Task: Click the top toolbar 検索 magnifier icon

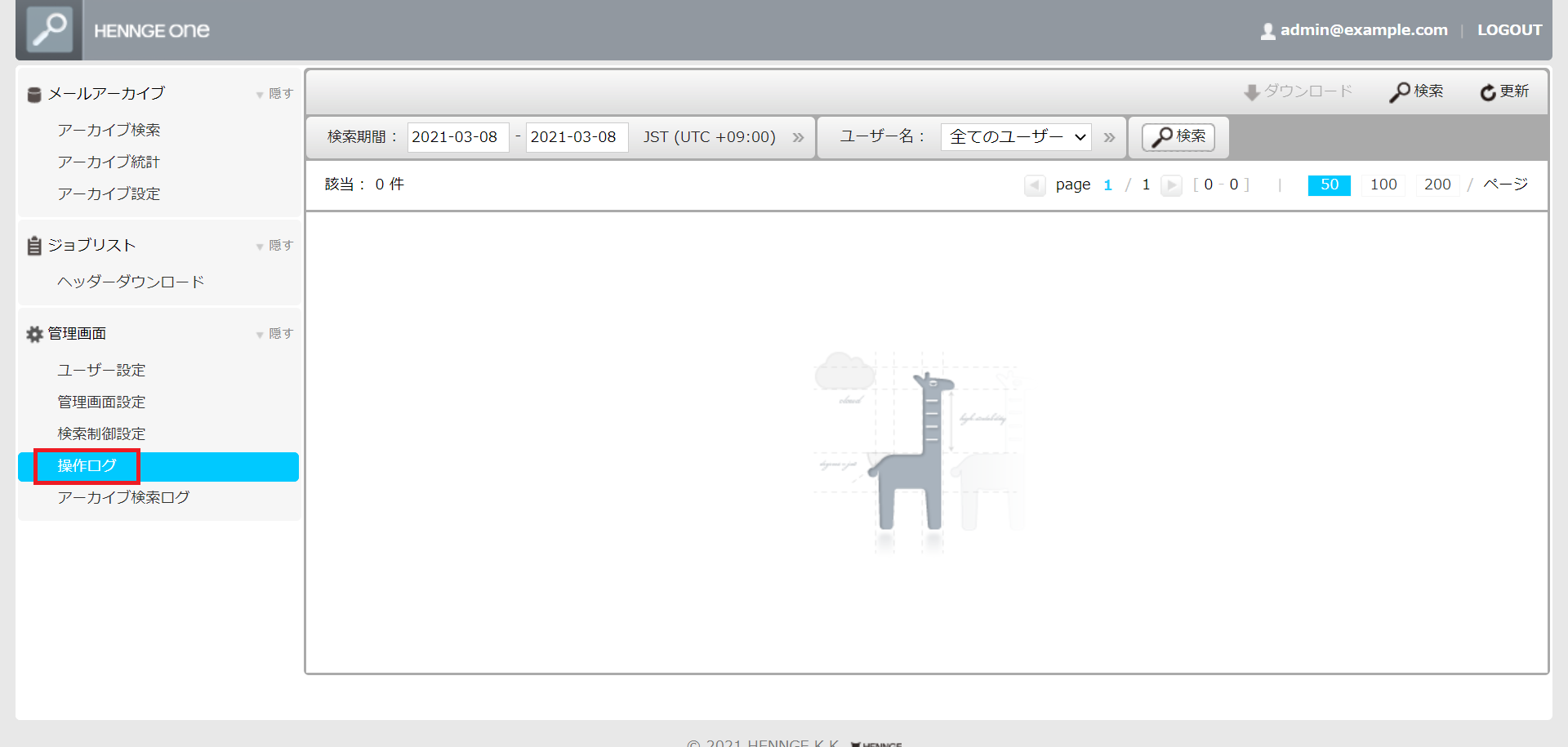Action: (1400, 92)
